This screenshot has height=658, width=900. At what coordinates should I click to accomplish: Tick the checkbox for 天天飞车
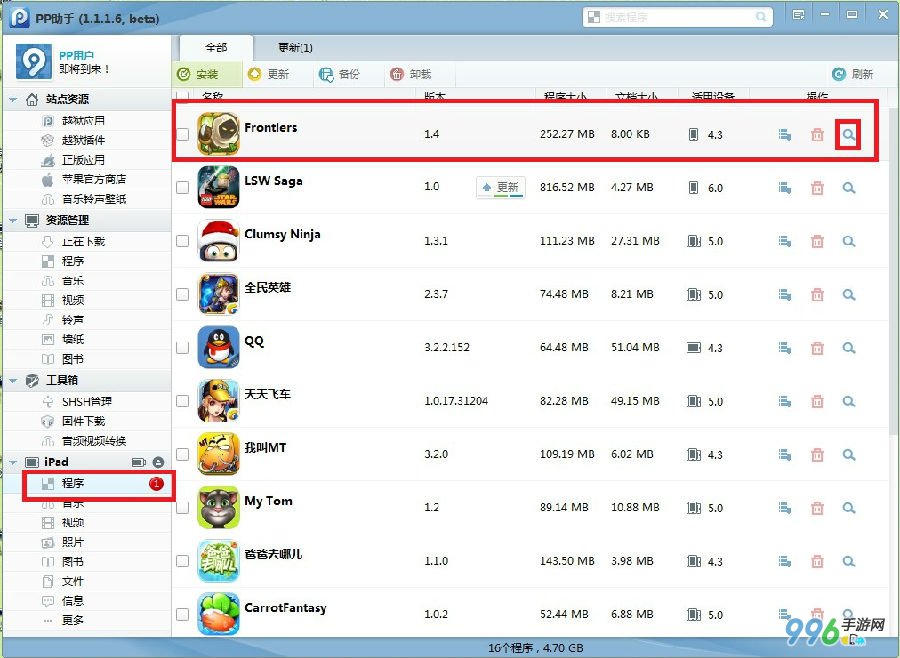pos(183,401)
